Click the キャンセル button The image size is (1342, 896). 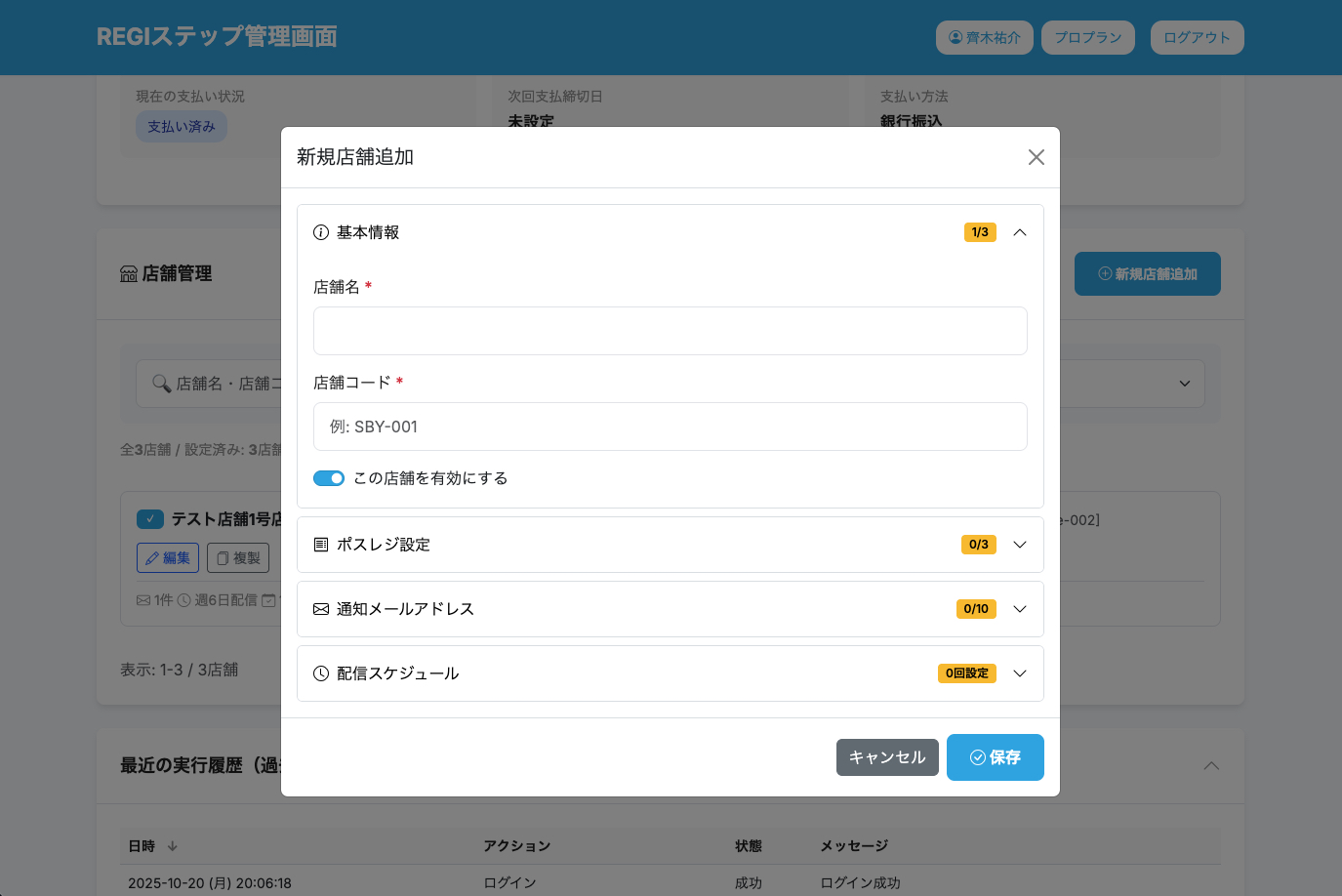pos(887,757)
